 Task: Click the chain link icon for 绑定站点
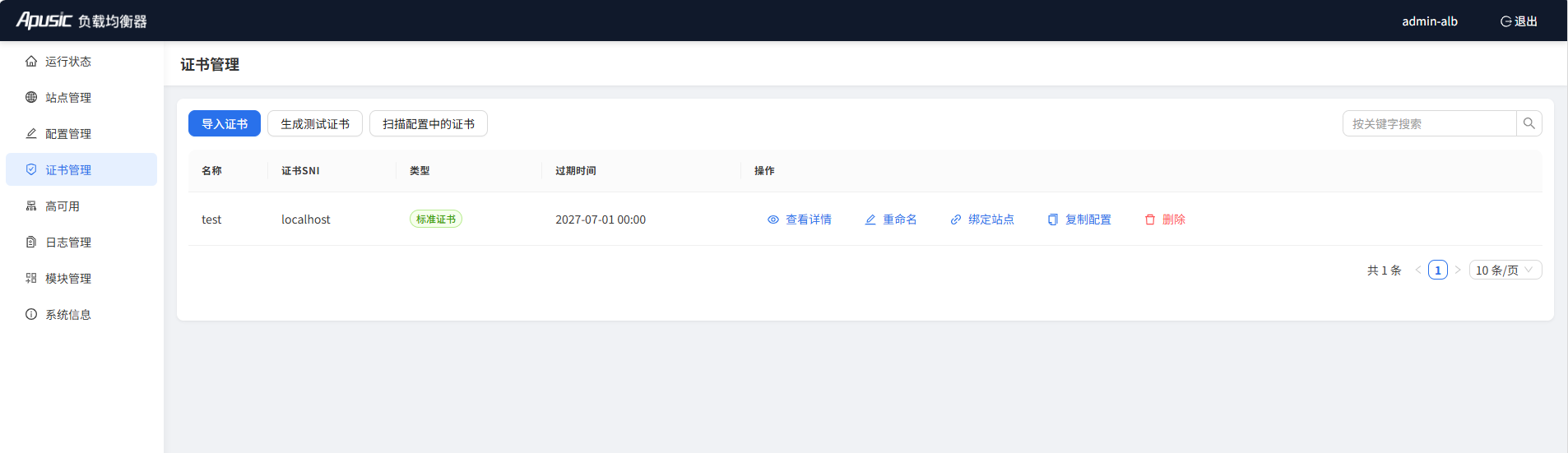point(956,220)
